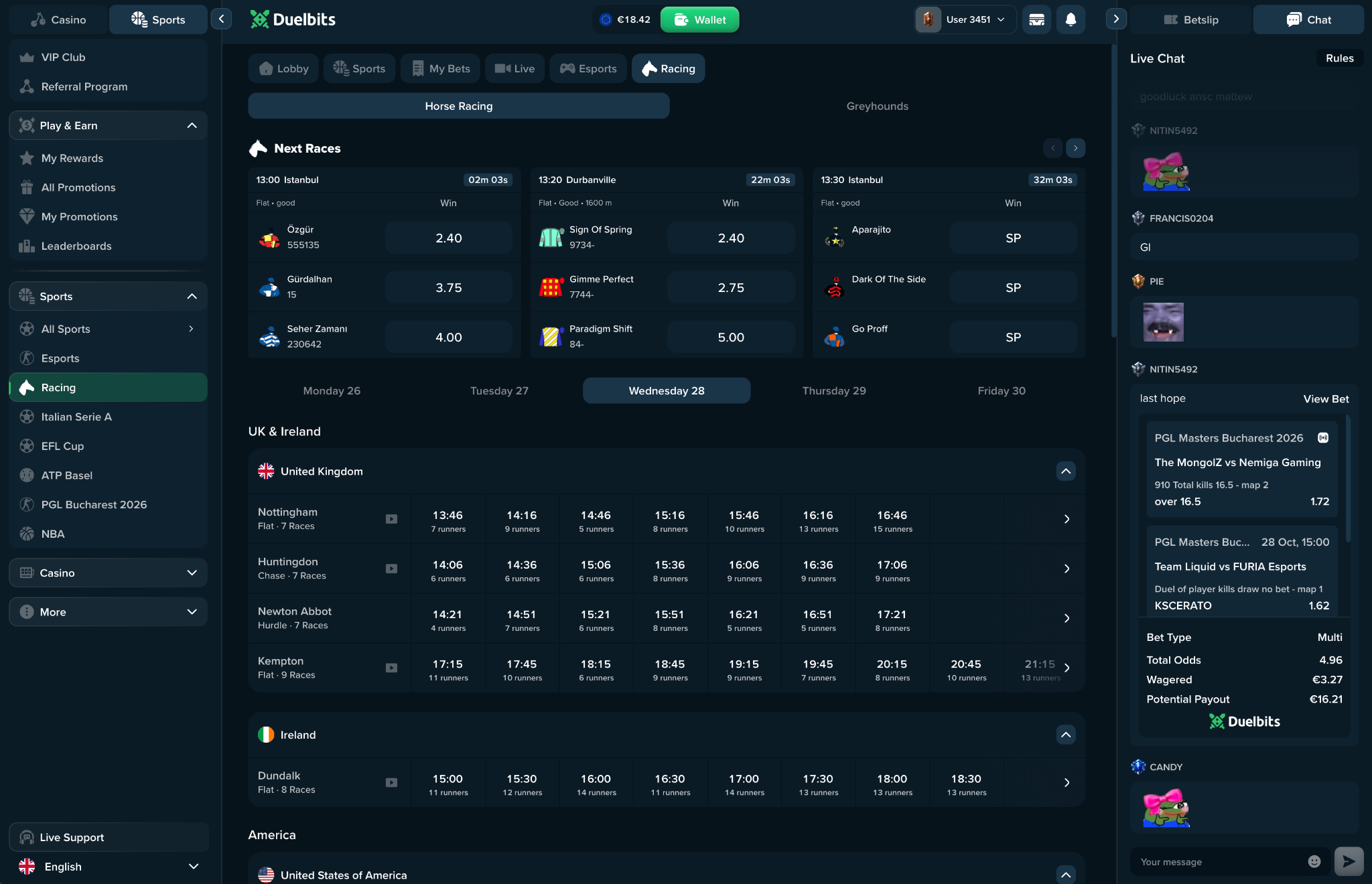
Task: Click View Bet in chat
Action: coord(1326,398)
